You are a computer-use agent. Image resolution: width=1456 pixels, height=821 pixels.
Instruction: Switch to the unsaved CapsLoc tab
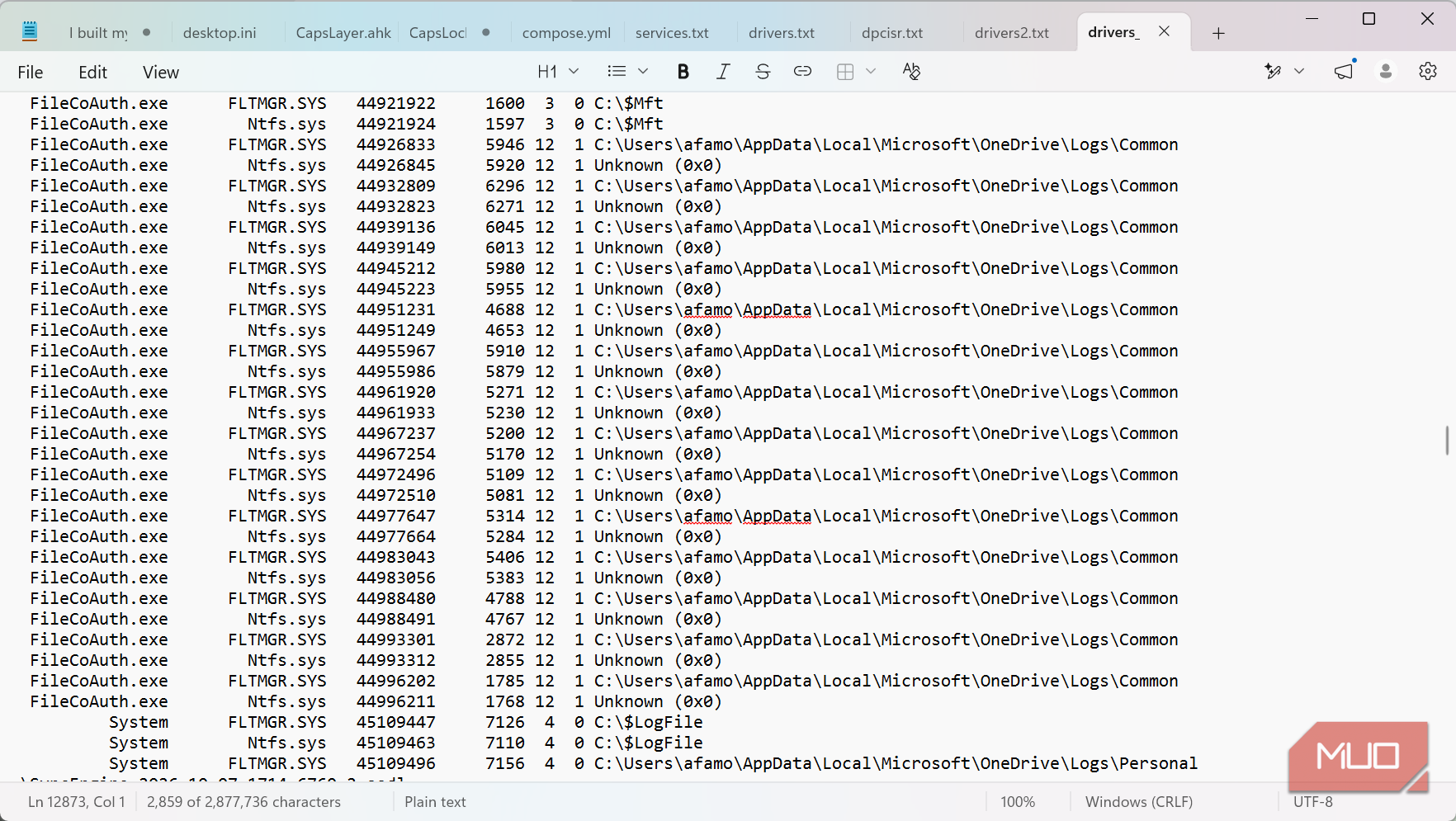point(437,33)
